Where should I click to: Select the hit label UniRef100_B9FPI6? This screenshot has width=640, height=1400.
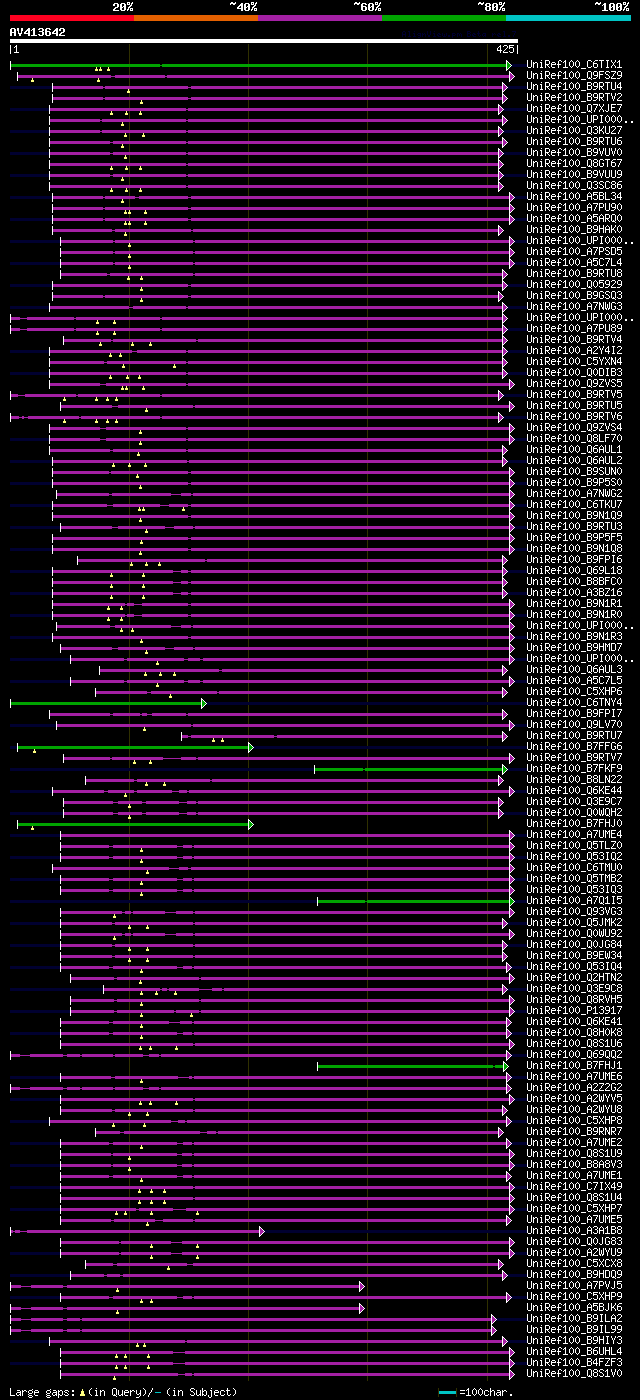573,559
